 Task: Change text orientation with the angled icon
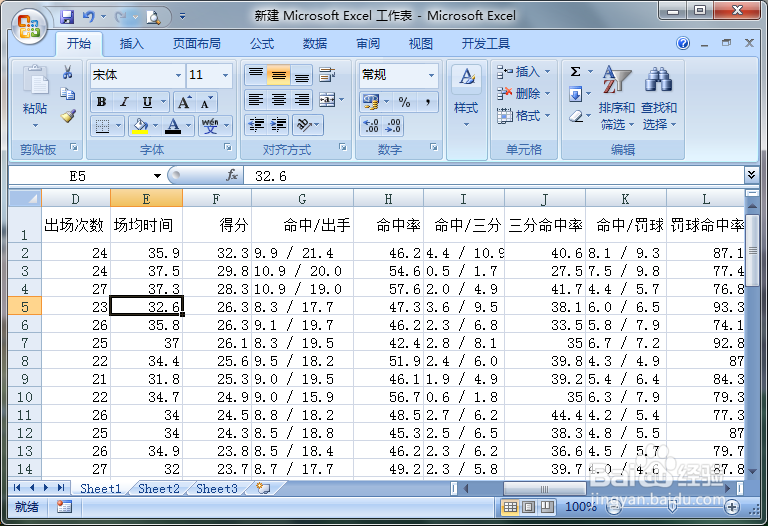tap(304, 125)
